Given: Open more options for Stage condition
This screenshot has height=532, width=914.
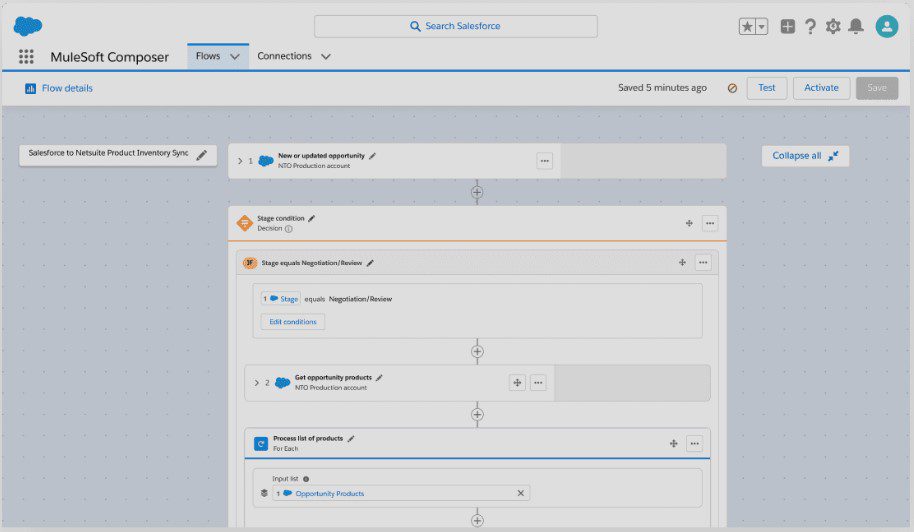Looking at the screenshot, I should point(710,223).
